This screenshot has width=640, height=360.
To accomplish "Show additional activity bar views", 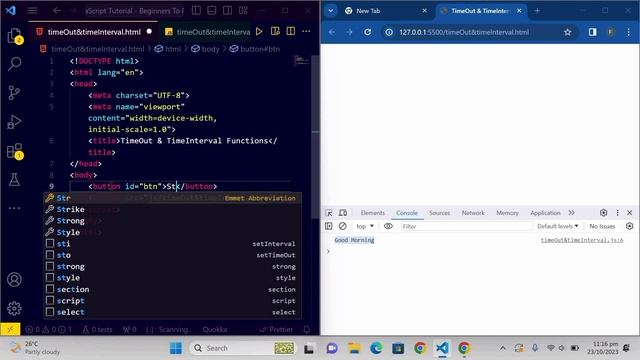I will coord(14,208).
